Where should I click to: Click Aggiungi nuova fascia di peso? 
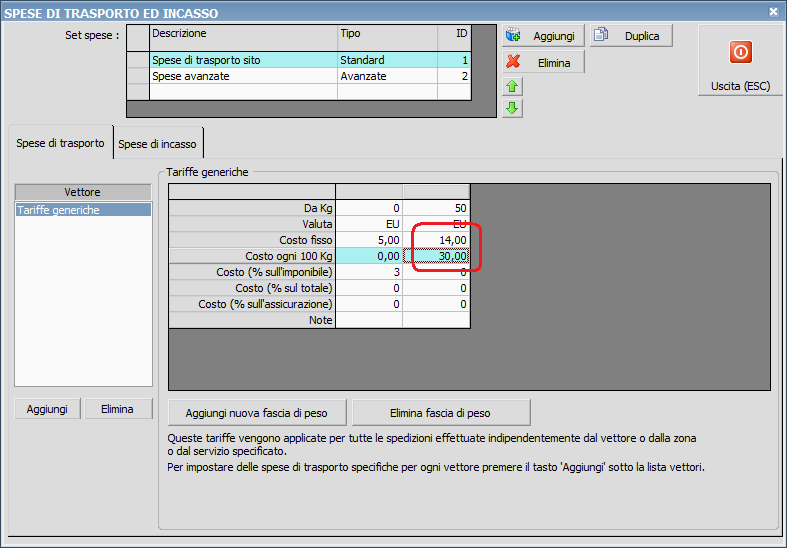pyautogui.click(x=257, y=413)
